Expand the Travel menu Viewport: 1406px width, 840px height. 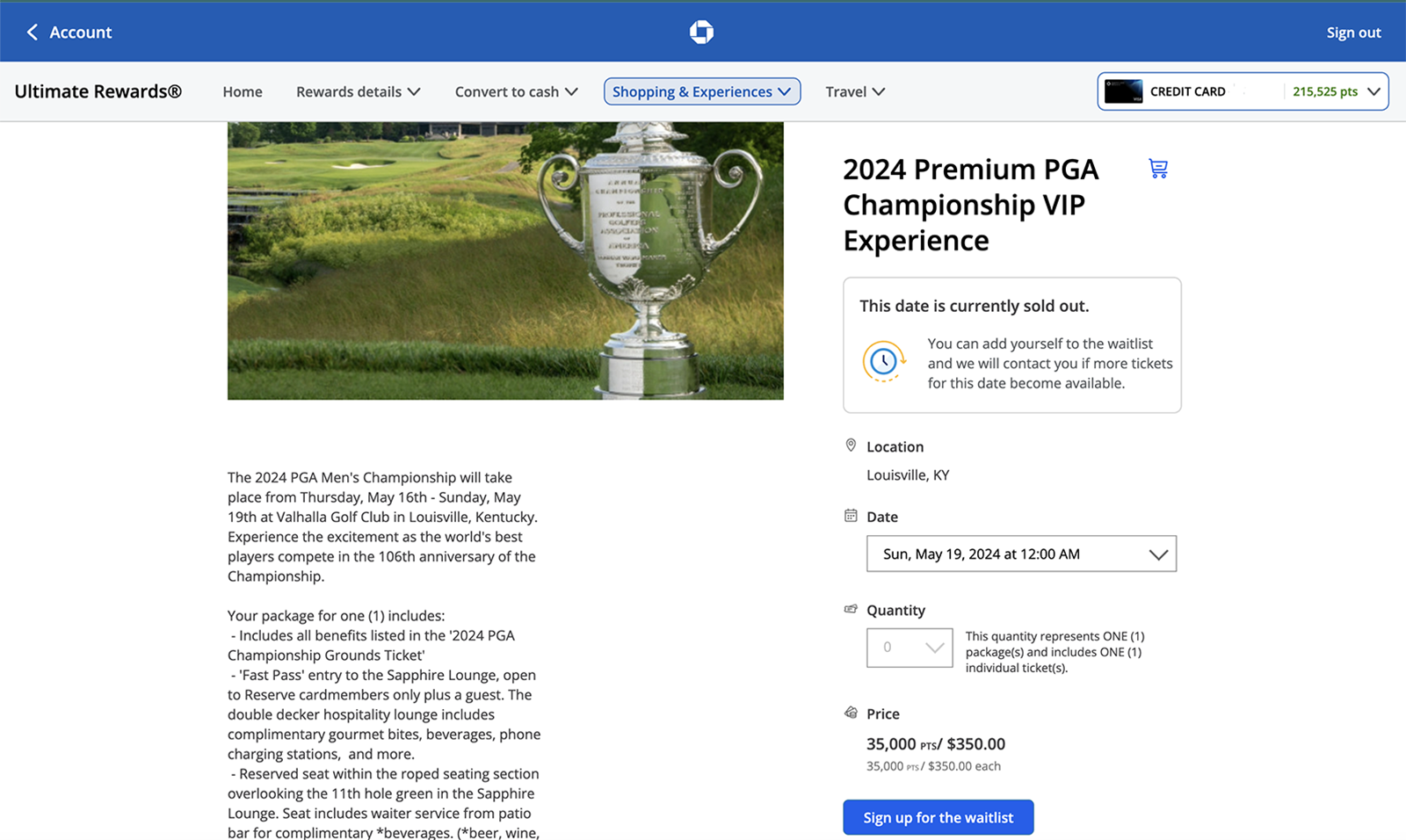[853, 91]
